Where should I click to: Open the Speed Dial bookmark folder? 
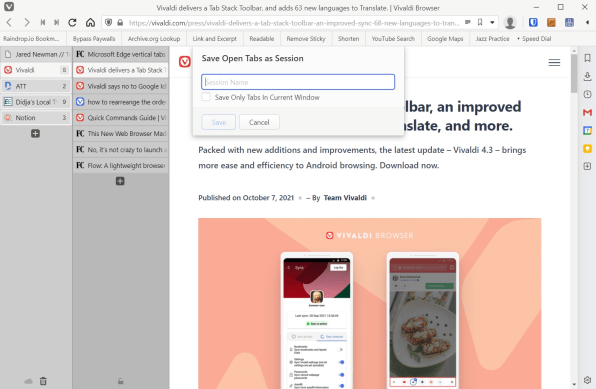point(534,38)
